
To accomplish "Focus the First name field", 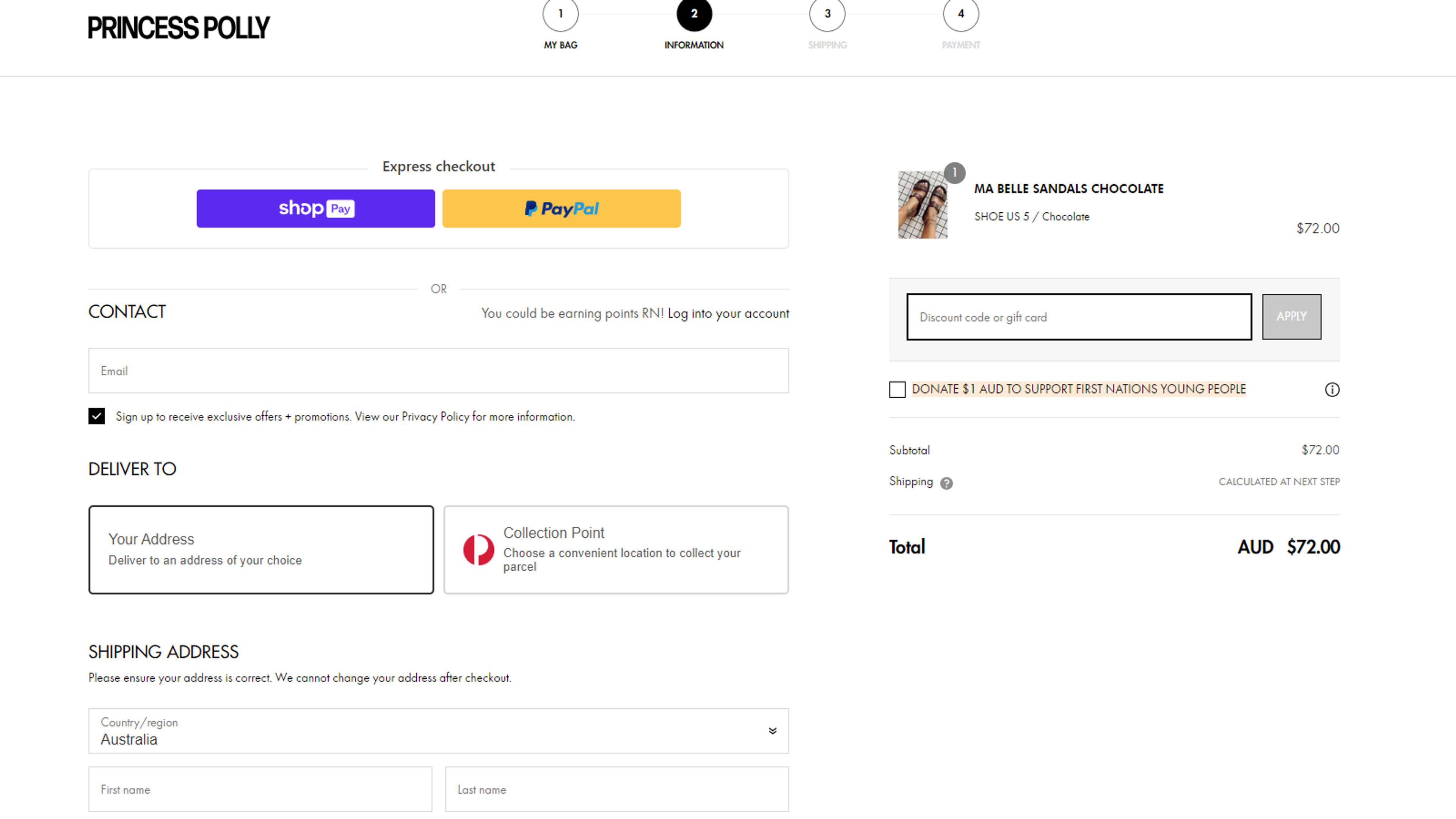I will pyautogui.click(x=260, y=789).
